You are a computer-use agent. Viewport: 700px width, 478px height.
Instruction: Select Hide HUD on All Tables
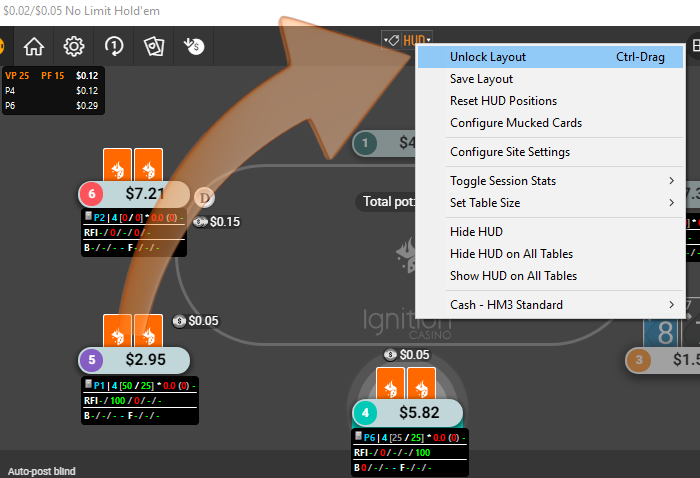coord(550,254)
